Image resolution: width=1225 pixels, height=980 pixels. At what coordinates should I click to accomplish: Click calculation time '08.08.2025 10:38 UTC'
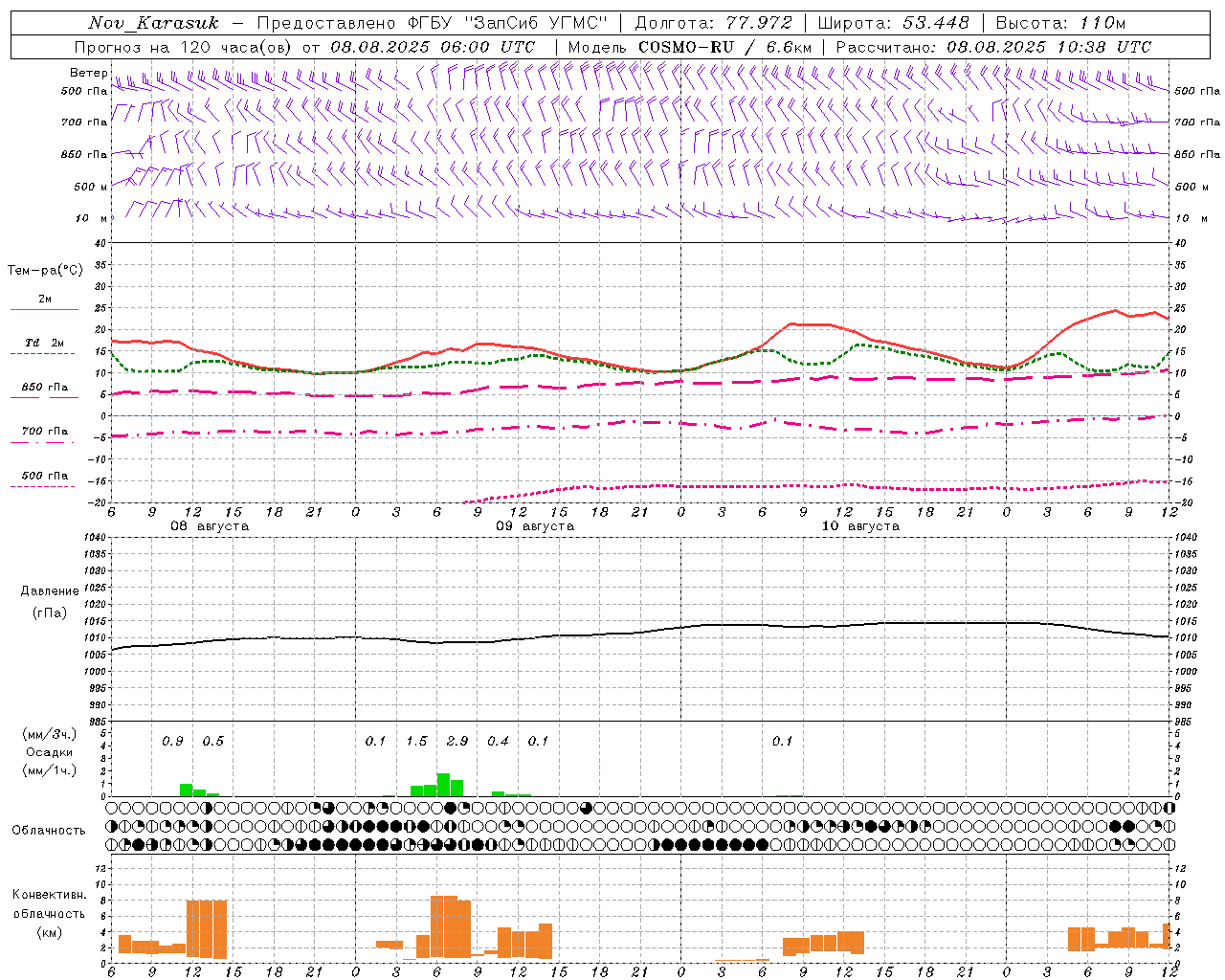(1049, 47)
